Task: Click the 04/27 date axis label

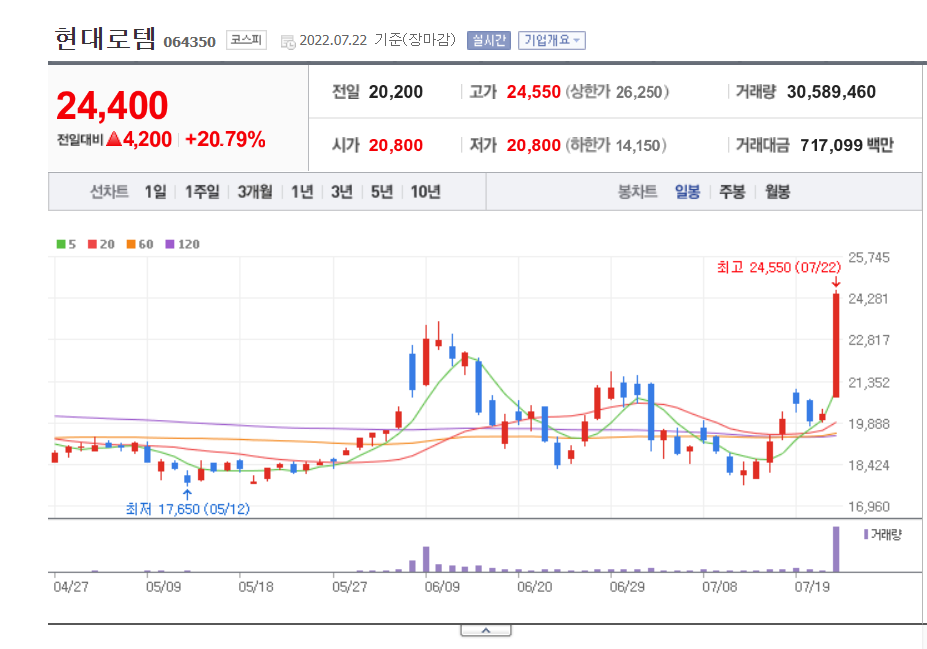Action: click(71, 587)
